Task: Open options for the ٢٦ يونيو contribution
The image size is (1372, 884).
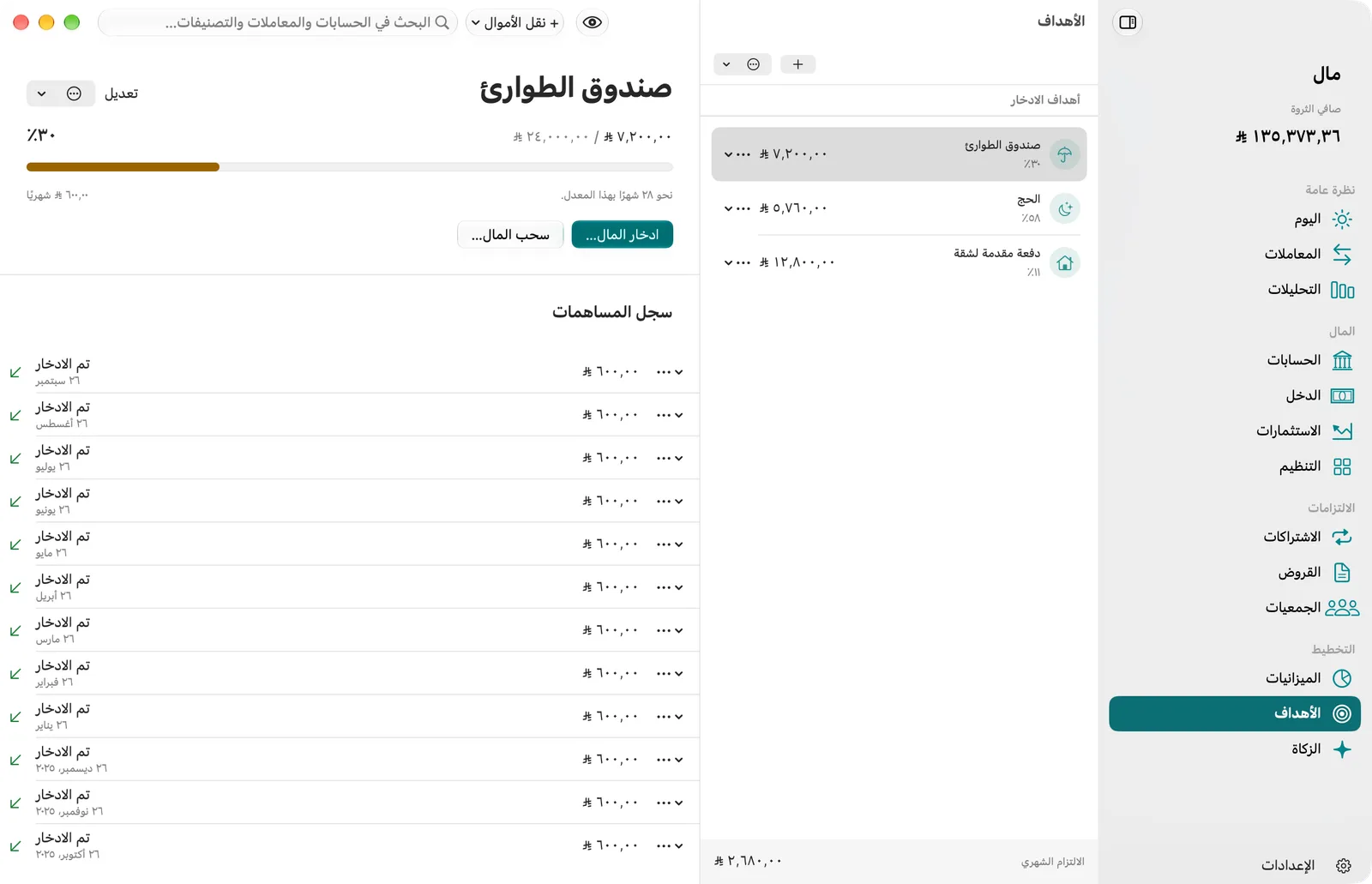Action: click(x=670, y=501)
